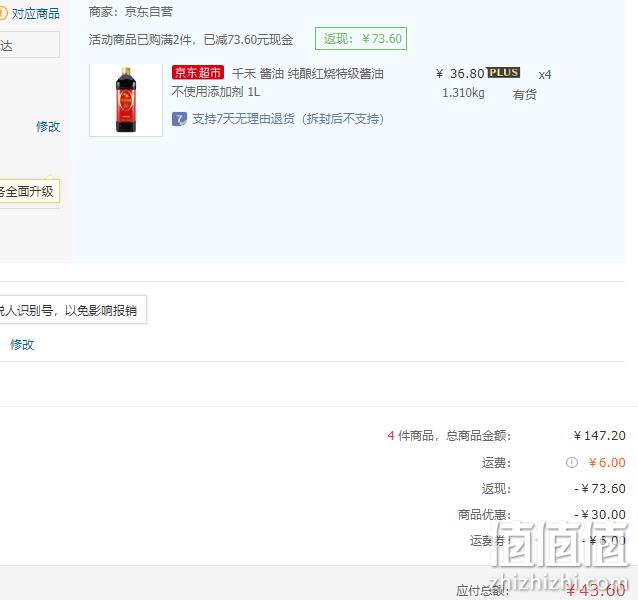The image size is (638, 600).
Task: Click the 活动商品已购满2件 promotion text
Action: click(191, 39)
